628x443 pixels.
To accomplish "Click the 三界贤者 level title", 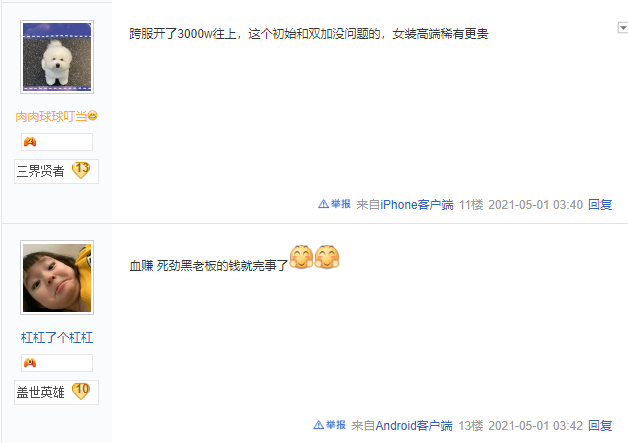I will [40, 171].
